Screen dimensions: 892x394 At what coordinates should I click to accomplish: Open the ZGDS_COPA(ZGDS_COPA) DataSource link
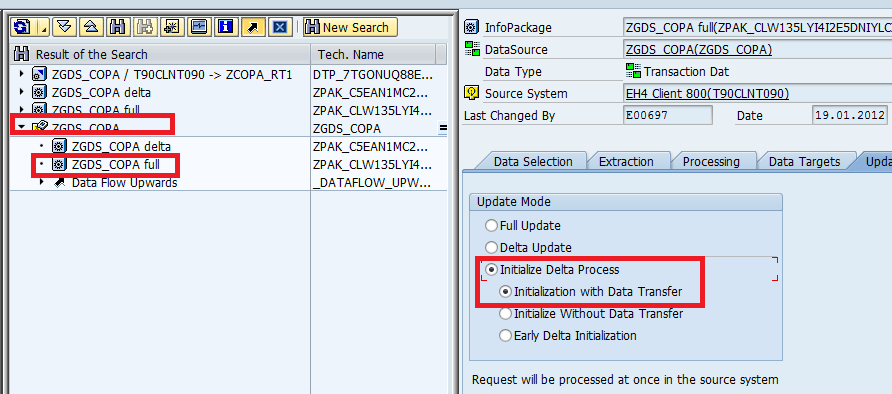[699, 49]
